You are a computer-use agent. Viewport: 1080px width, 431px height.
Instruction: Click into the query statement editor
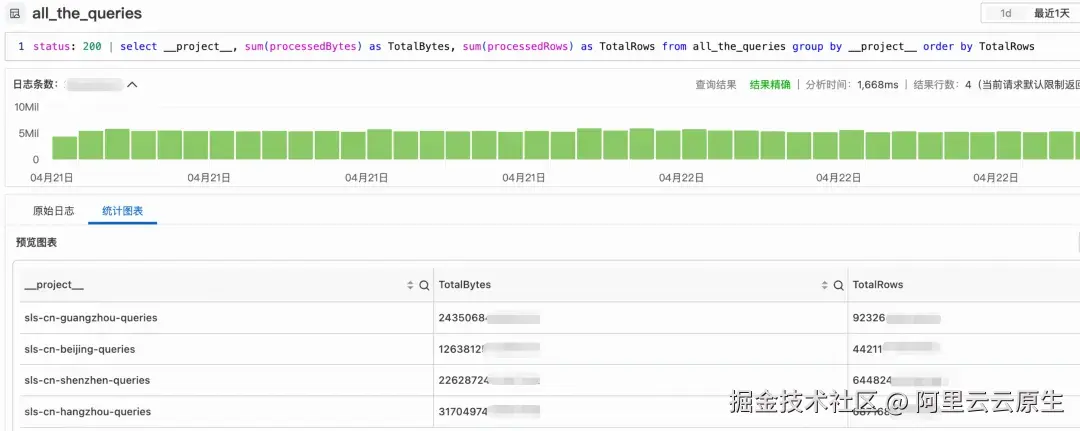542,47
